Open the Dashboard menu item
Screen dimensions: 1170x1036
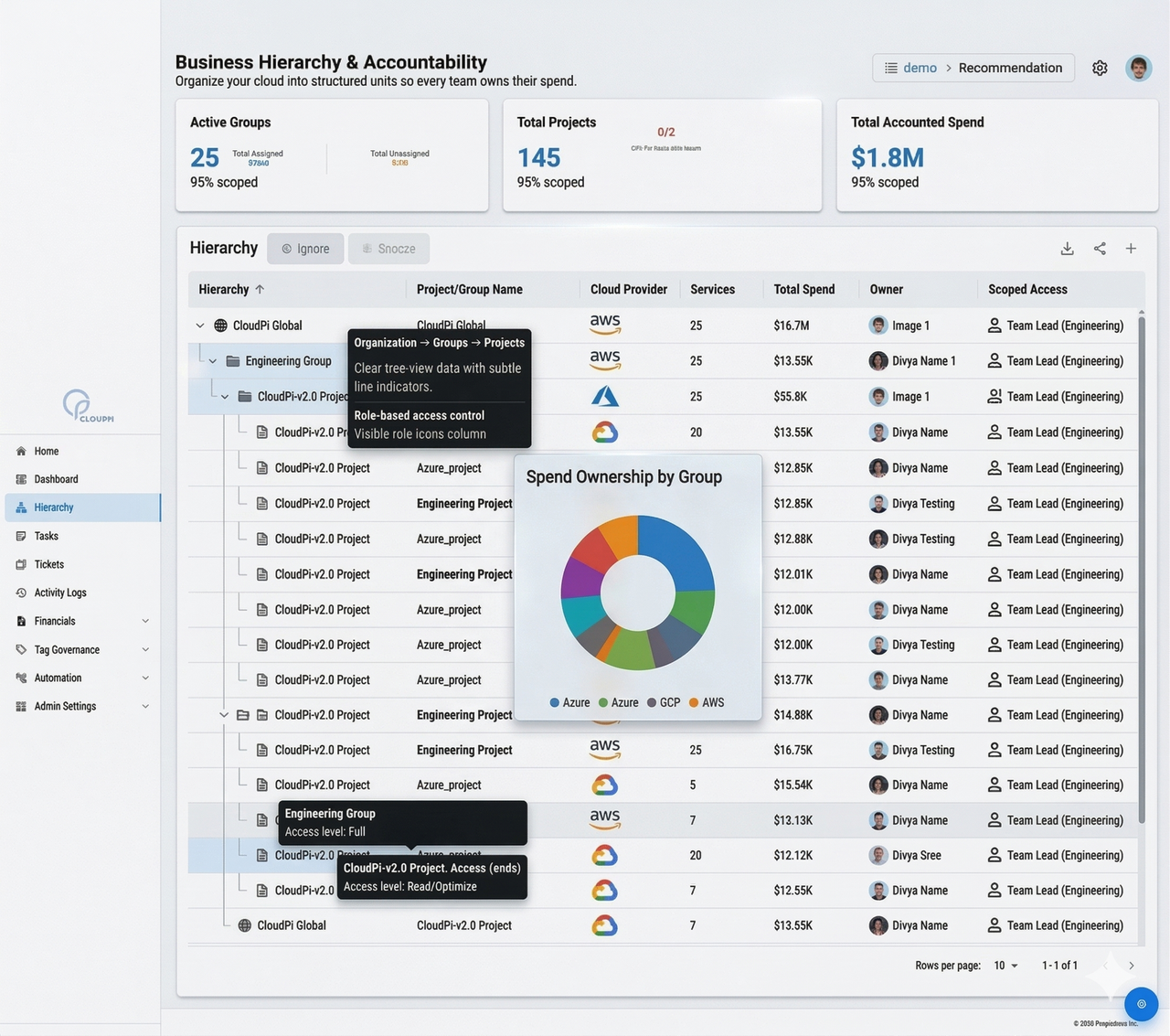click(x=82, y=479)
